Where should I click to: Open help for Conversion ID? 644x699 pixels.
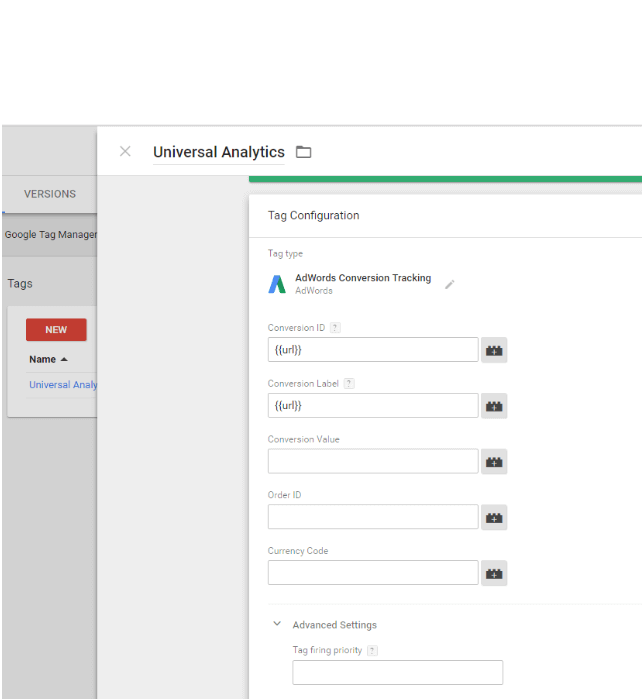[335, 328]
